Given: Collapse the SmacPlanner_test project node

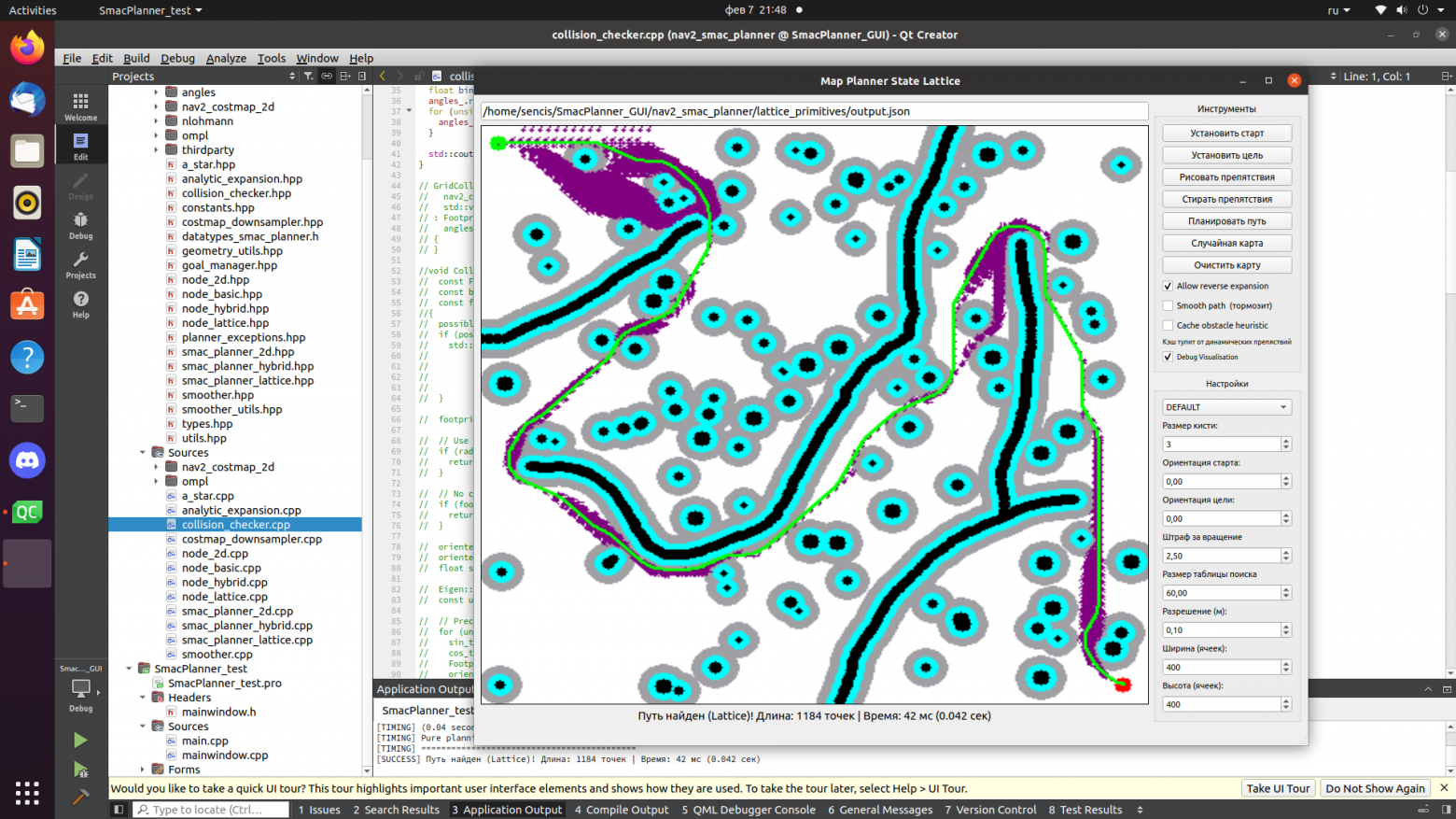Looking at the screenshot, I should [x=129, y=669].
